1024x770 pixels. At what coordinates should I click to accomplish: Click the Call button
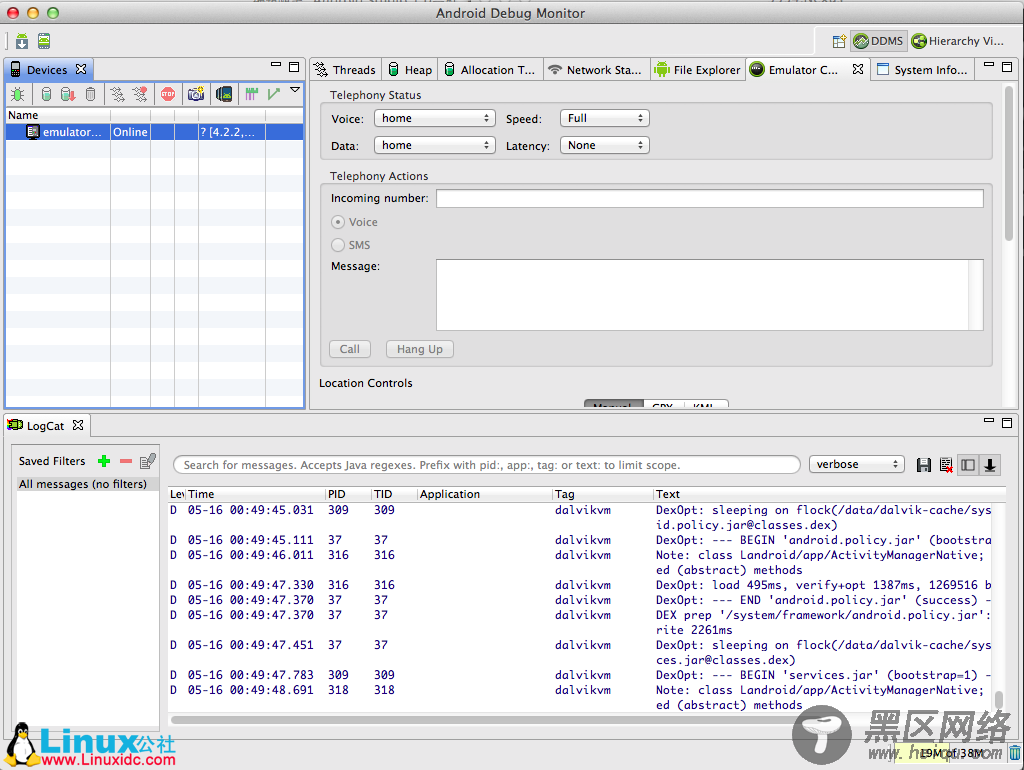click(x=349, y=349)
